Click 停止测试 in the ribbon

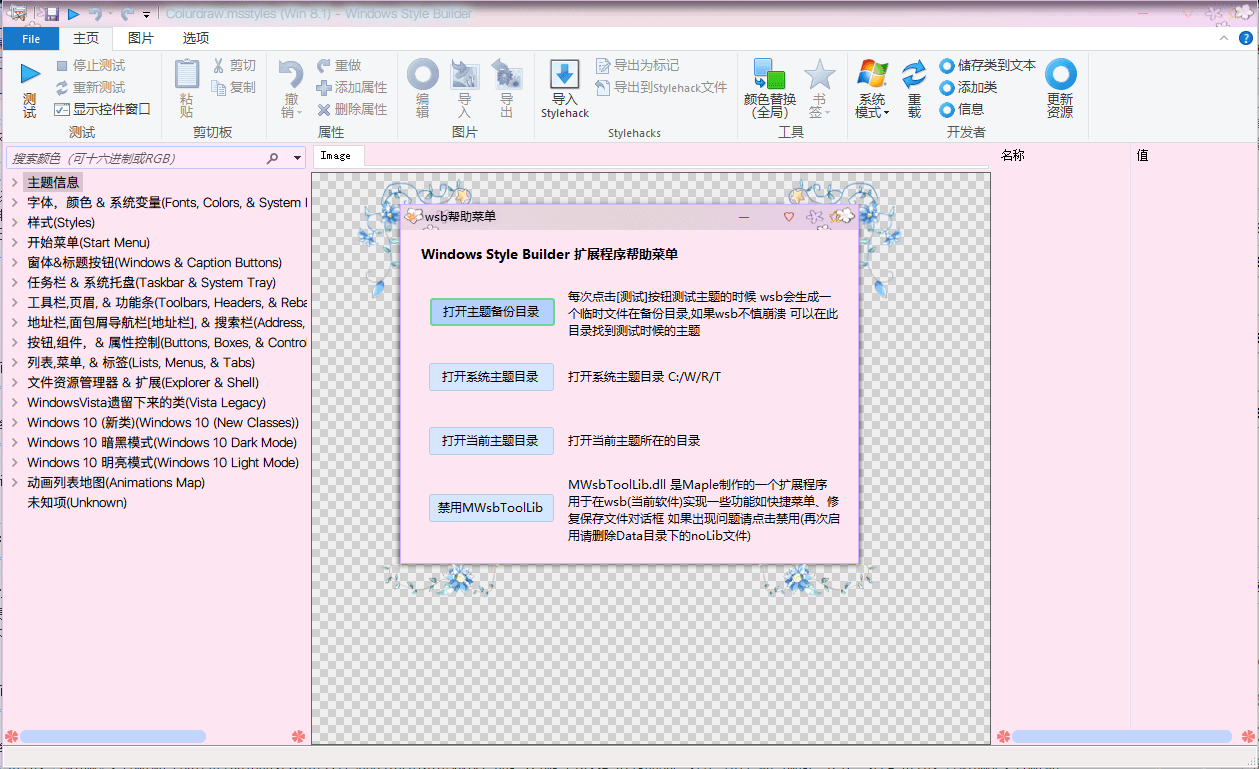tap(90, 66)
